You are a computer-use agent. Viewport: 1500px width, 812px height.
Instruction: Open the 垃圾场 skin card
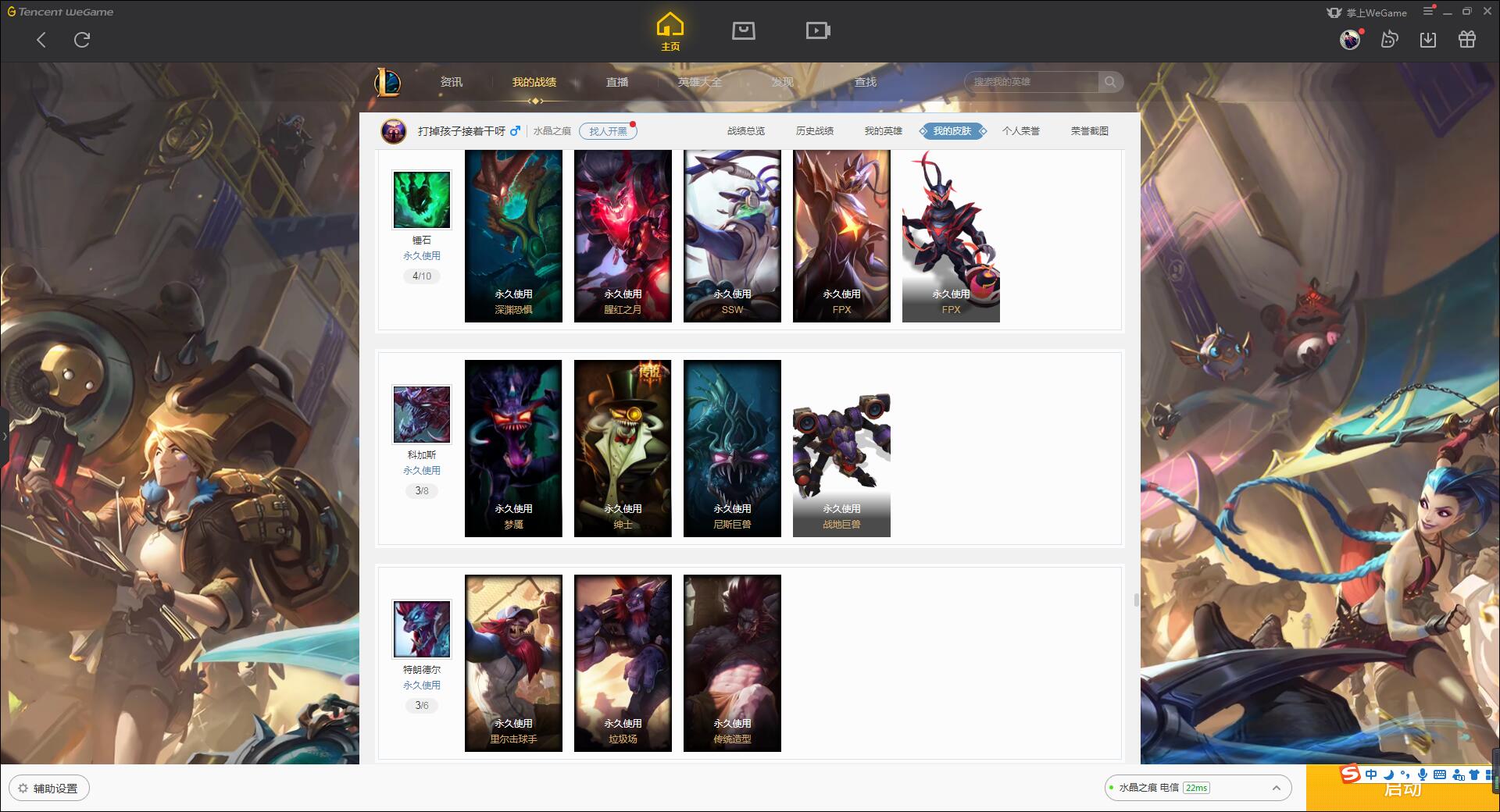[623, 663]
